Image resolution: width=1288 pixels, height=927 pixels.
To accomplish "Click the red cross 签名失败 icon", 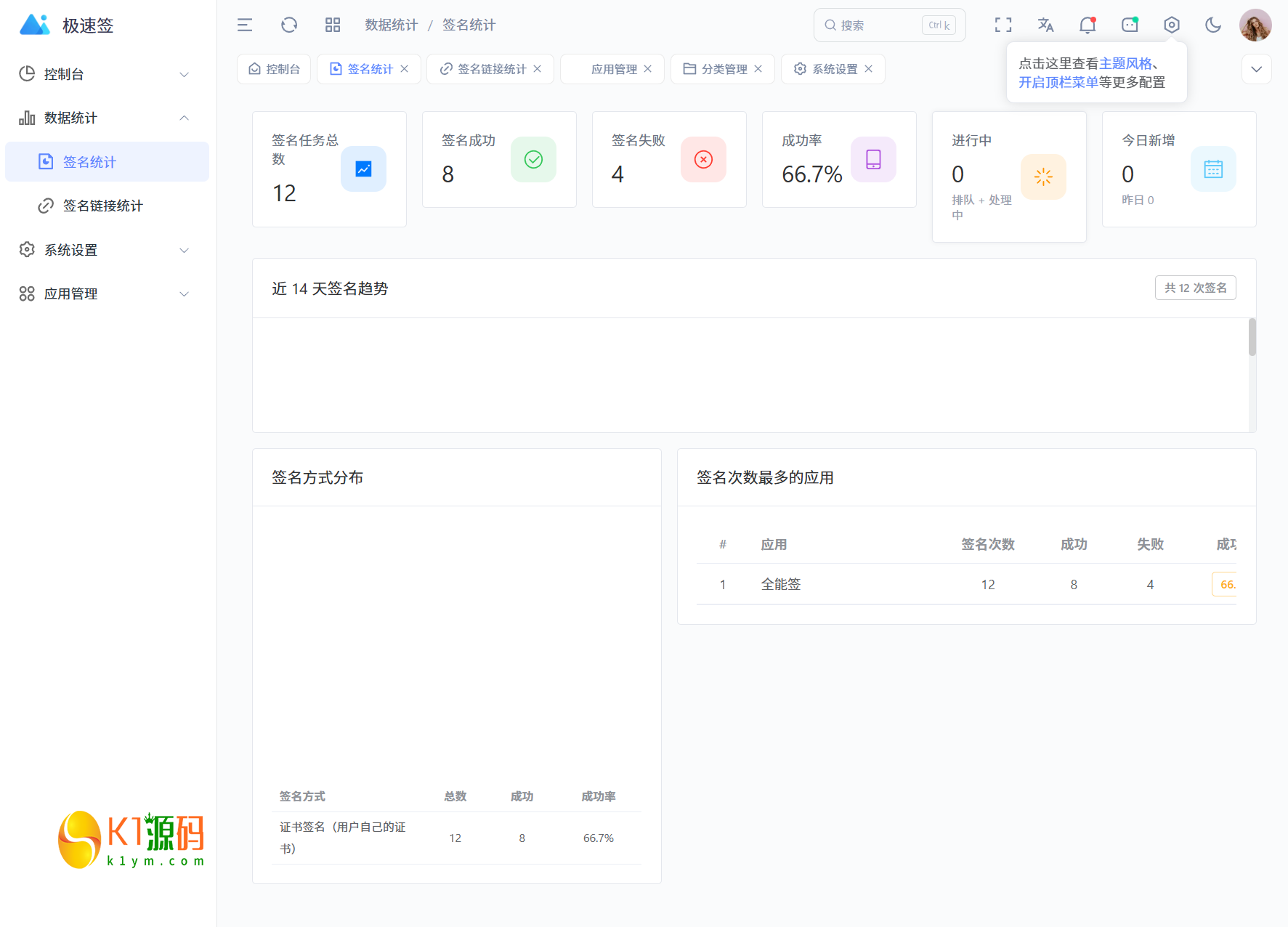I will [703, 160].
